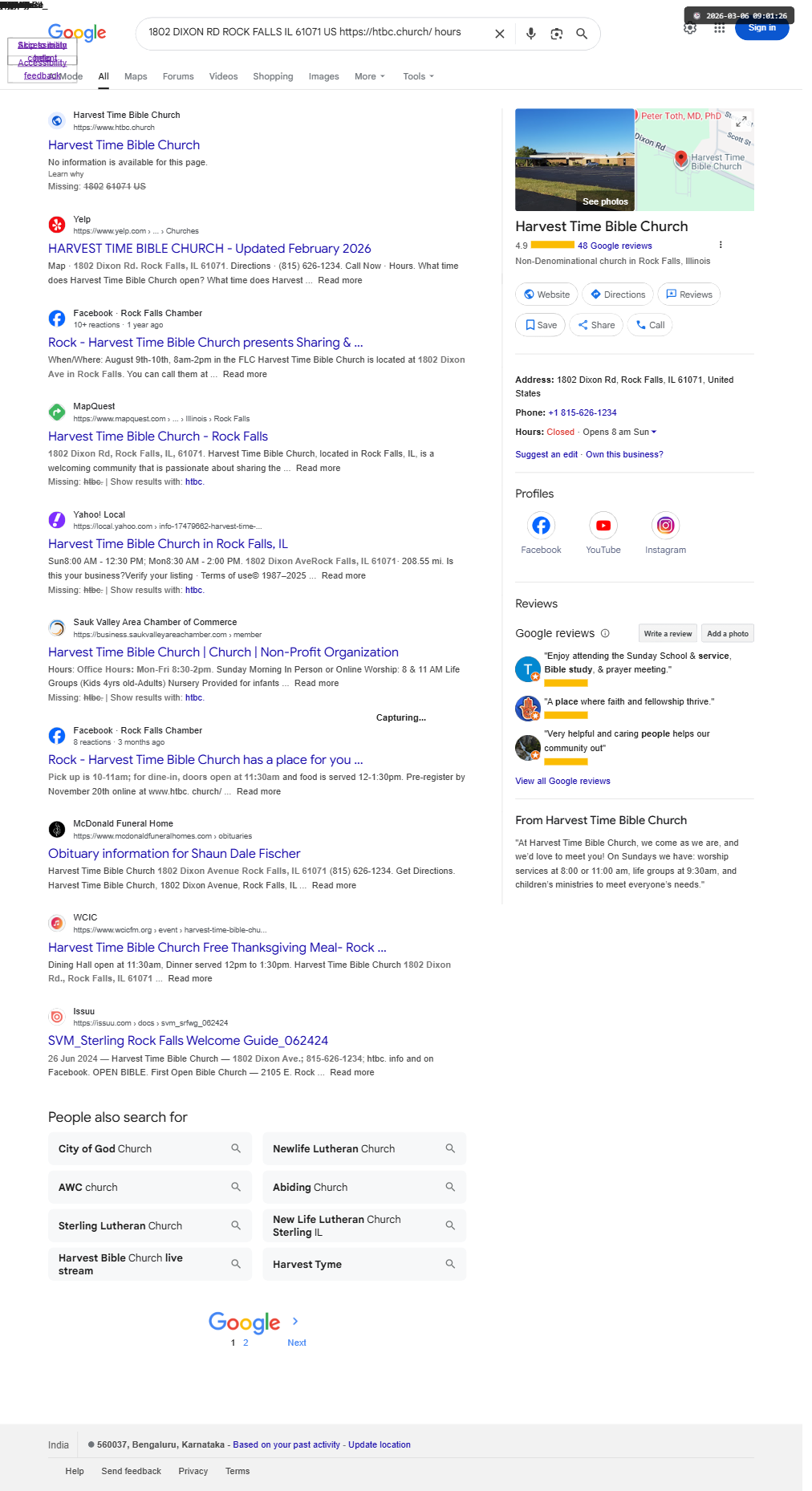Click the McDonald Funeral Home favicon
The width and height of the screenshot is (812, 1491).
(x=57, y=829)
